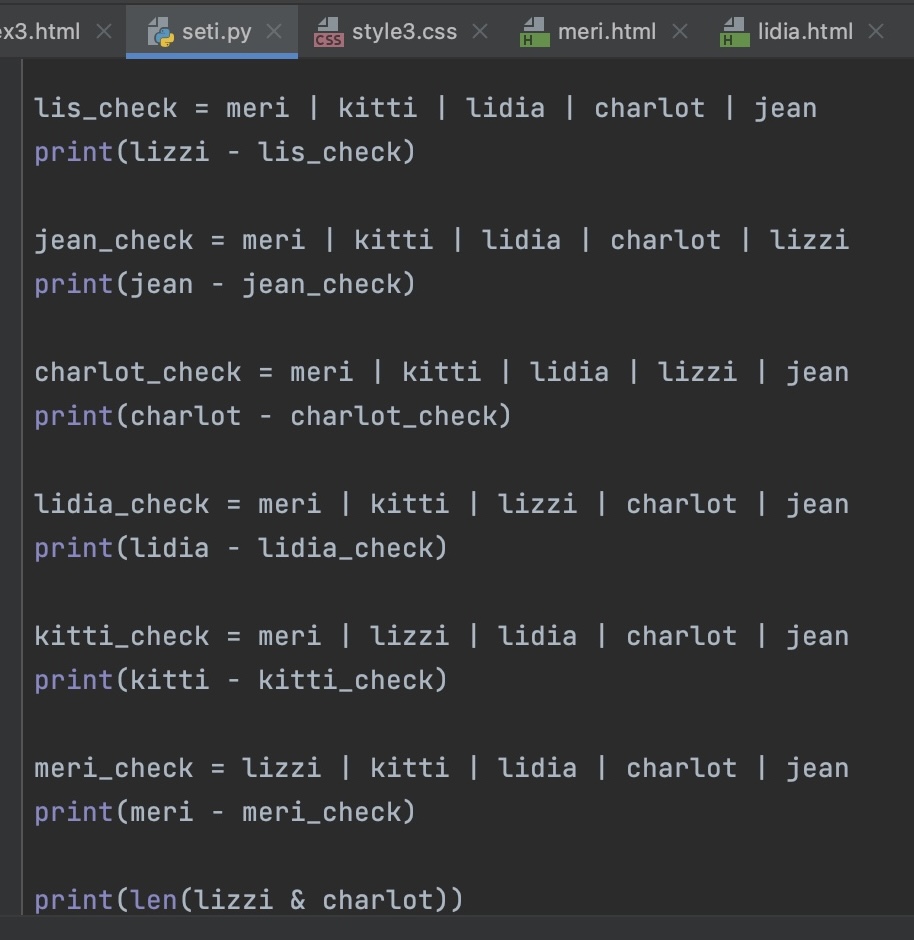This screenshot has height=940, width=914.
Task: Close the style3.css editor tab
Action: click(480, 32)
